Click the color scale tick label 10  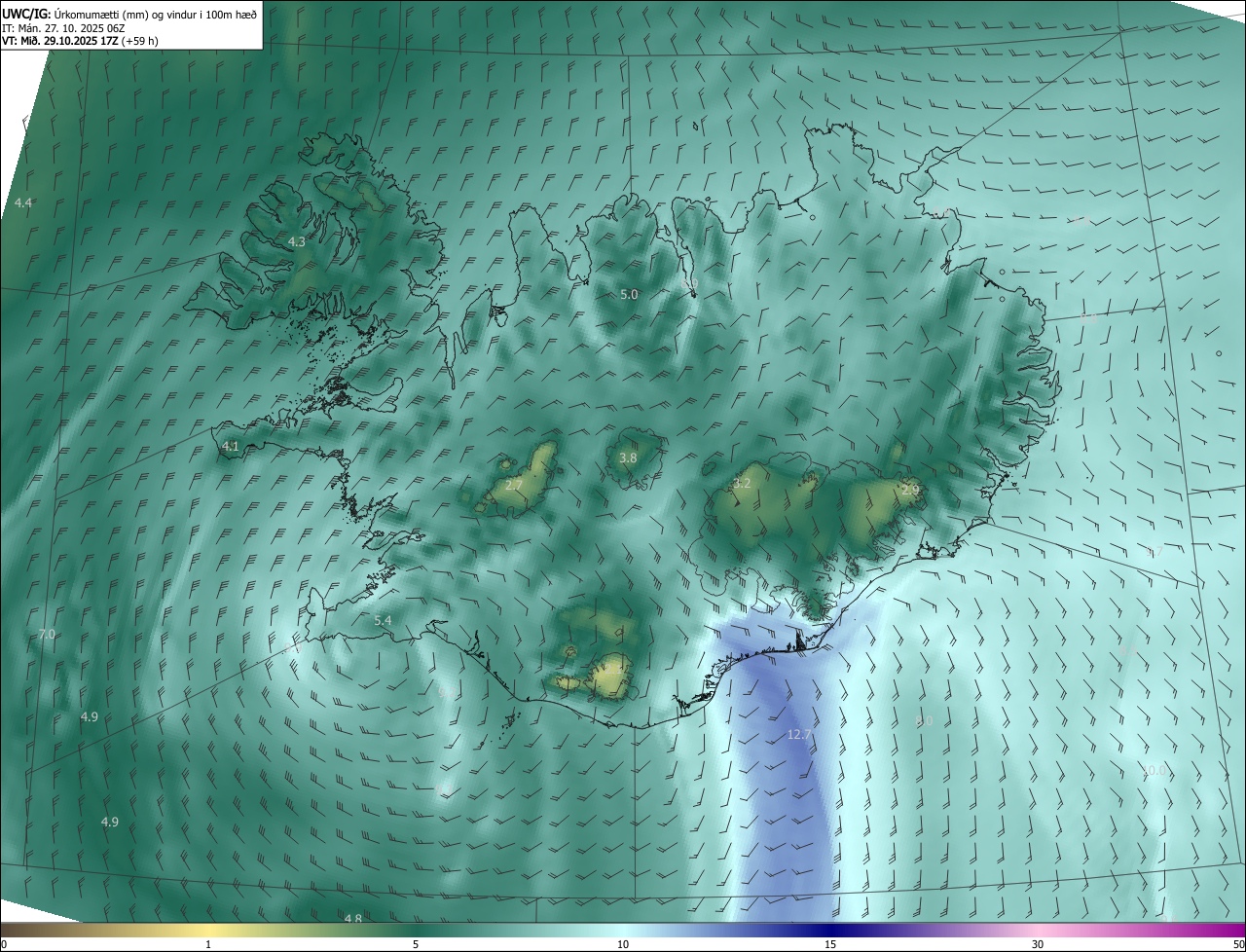[x=623, y=944]
